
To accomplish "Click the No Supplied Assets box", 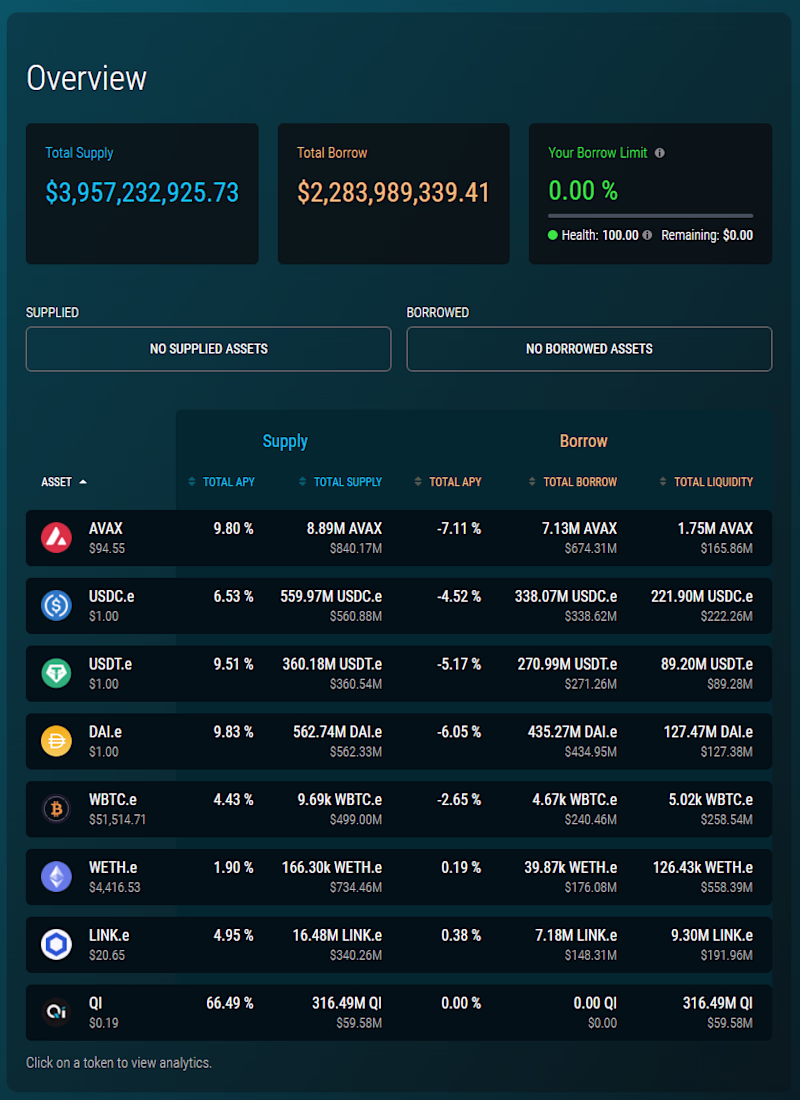I will pos(208,349).
